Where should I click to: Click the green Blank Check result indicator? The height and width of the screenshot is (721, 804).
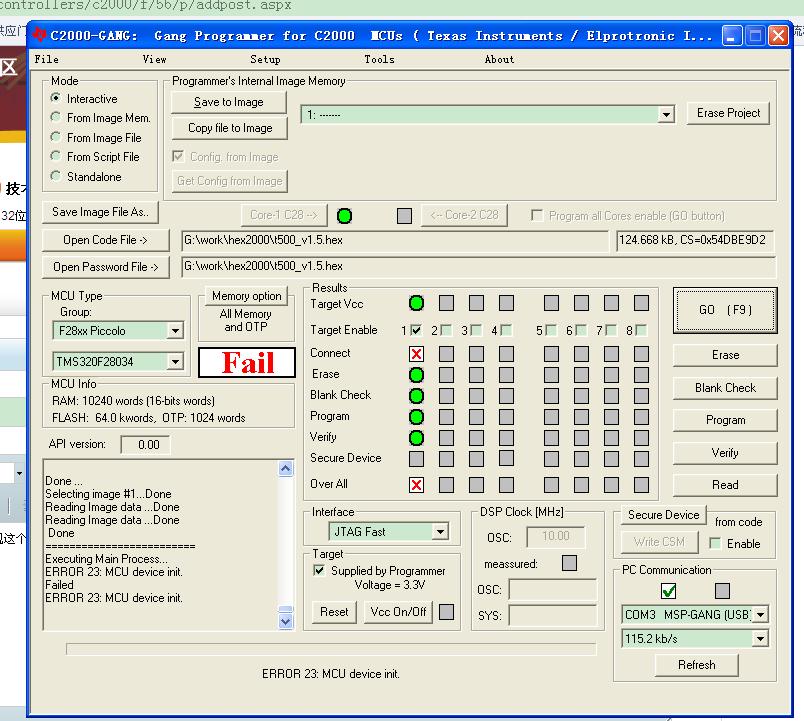click(416, 396)
